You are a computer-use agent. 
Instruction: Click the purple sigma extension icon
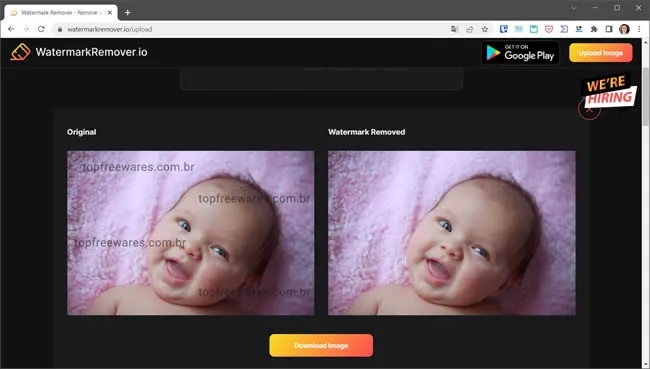pos(564,29)
